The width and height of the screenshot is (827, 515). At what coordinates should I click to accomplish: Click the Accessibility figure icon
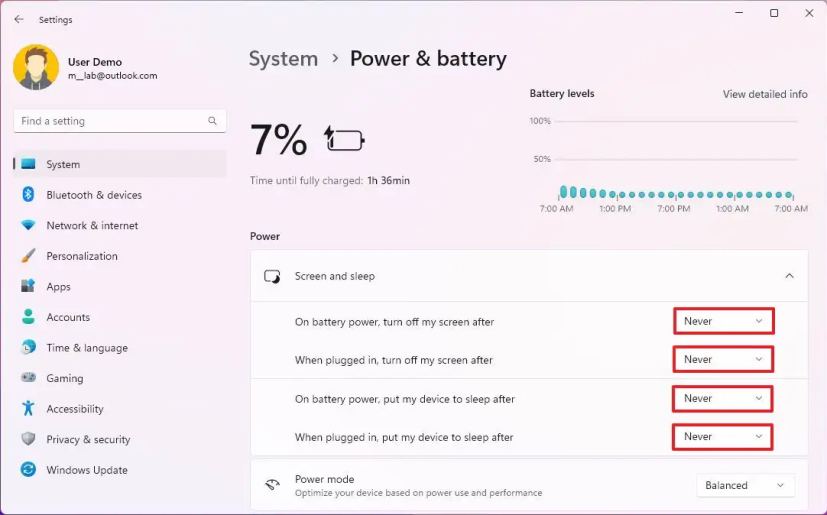point(28,408)
